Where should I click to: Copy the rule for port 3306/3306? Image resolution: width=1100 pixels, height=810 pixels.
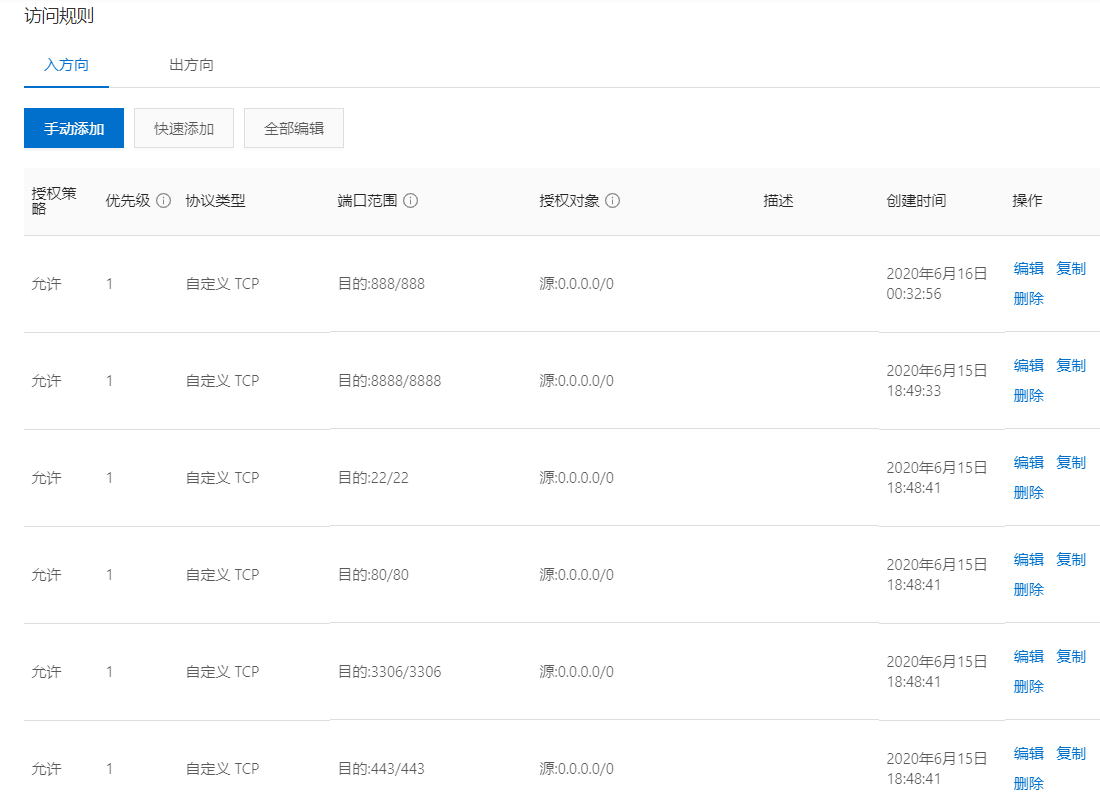tap(1071, 656)
